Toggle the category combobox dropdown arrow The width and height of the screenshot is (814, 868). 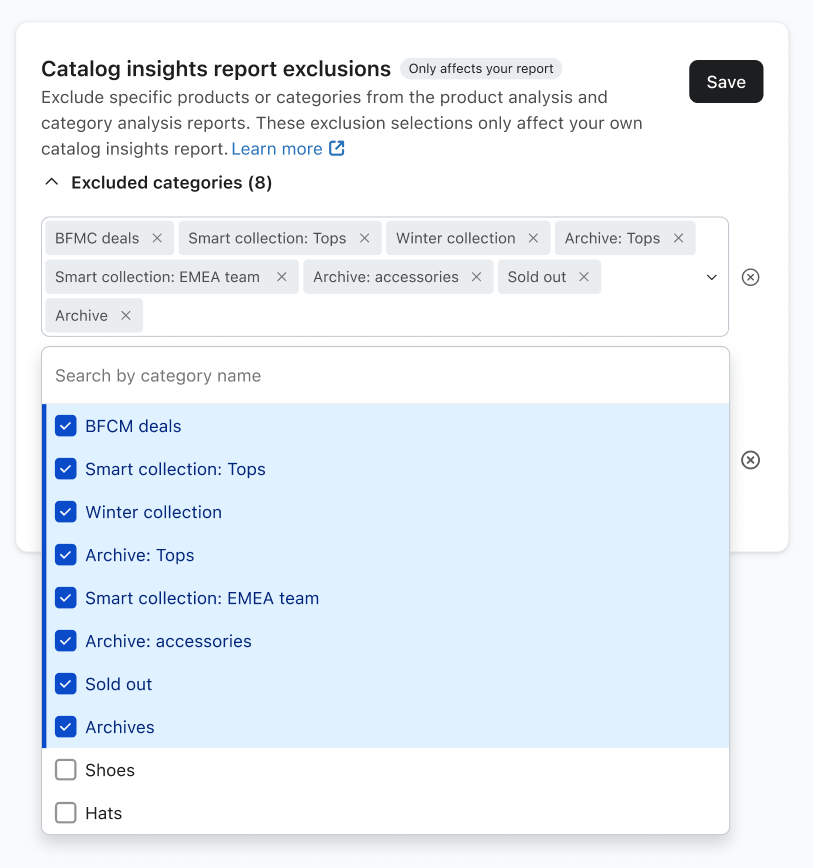click(x=712, y=277)
